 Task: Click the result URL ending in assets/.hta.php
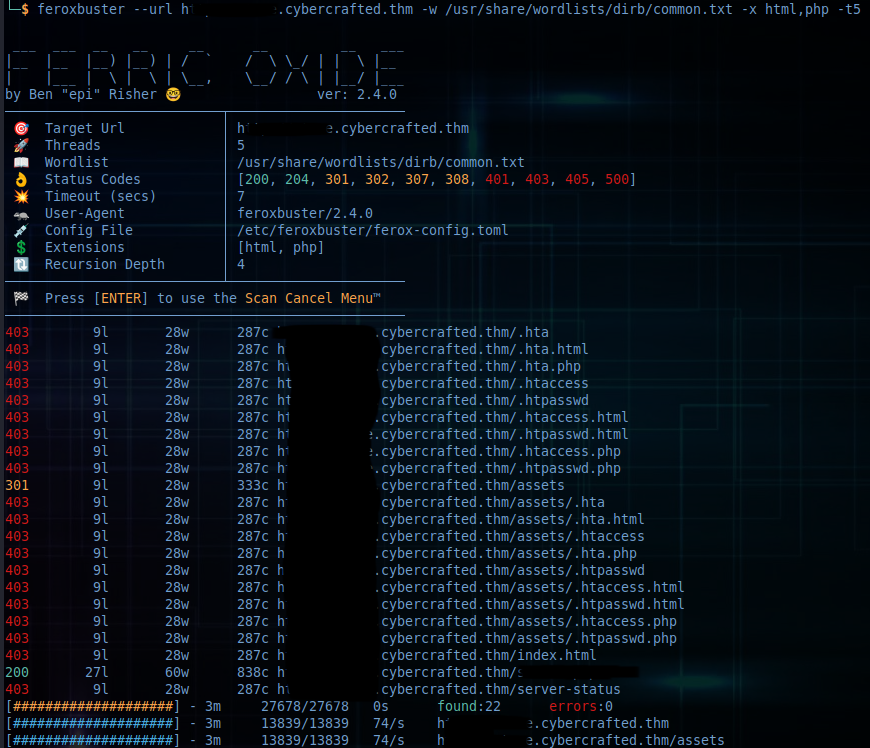tap(456, 553)
